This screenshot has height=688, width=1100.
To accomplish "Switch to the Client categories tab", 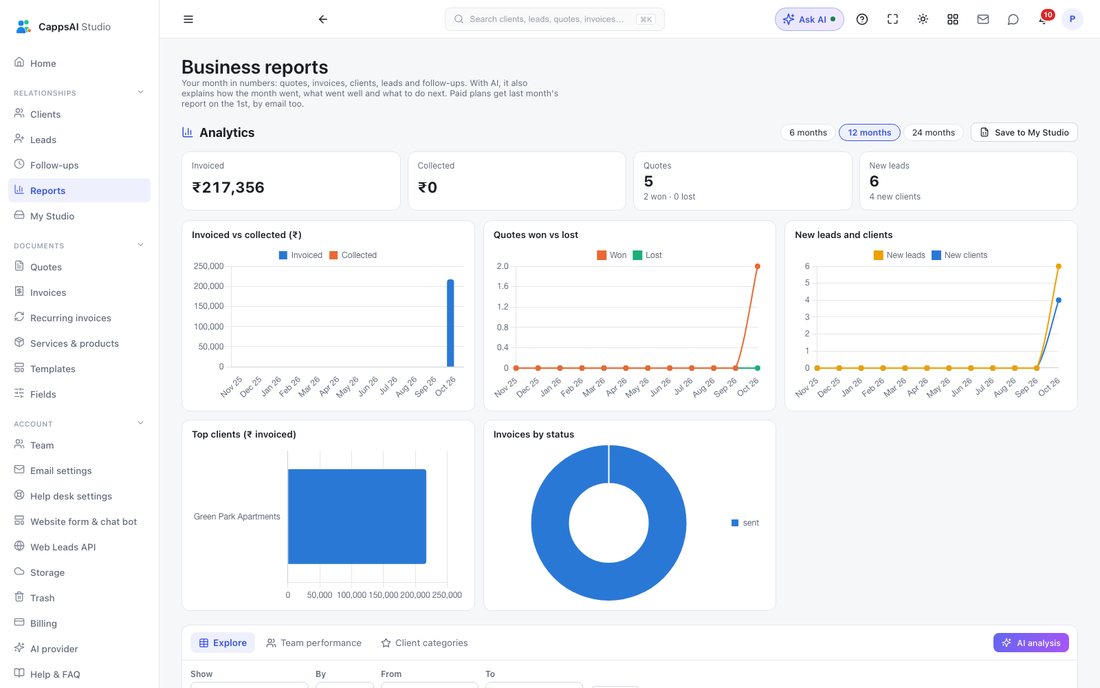I will pos(424,643).
